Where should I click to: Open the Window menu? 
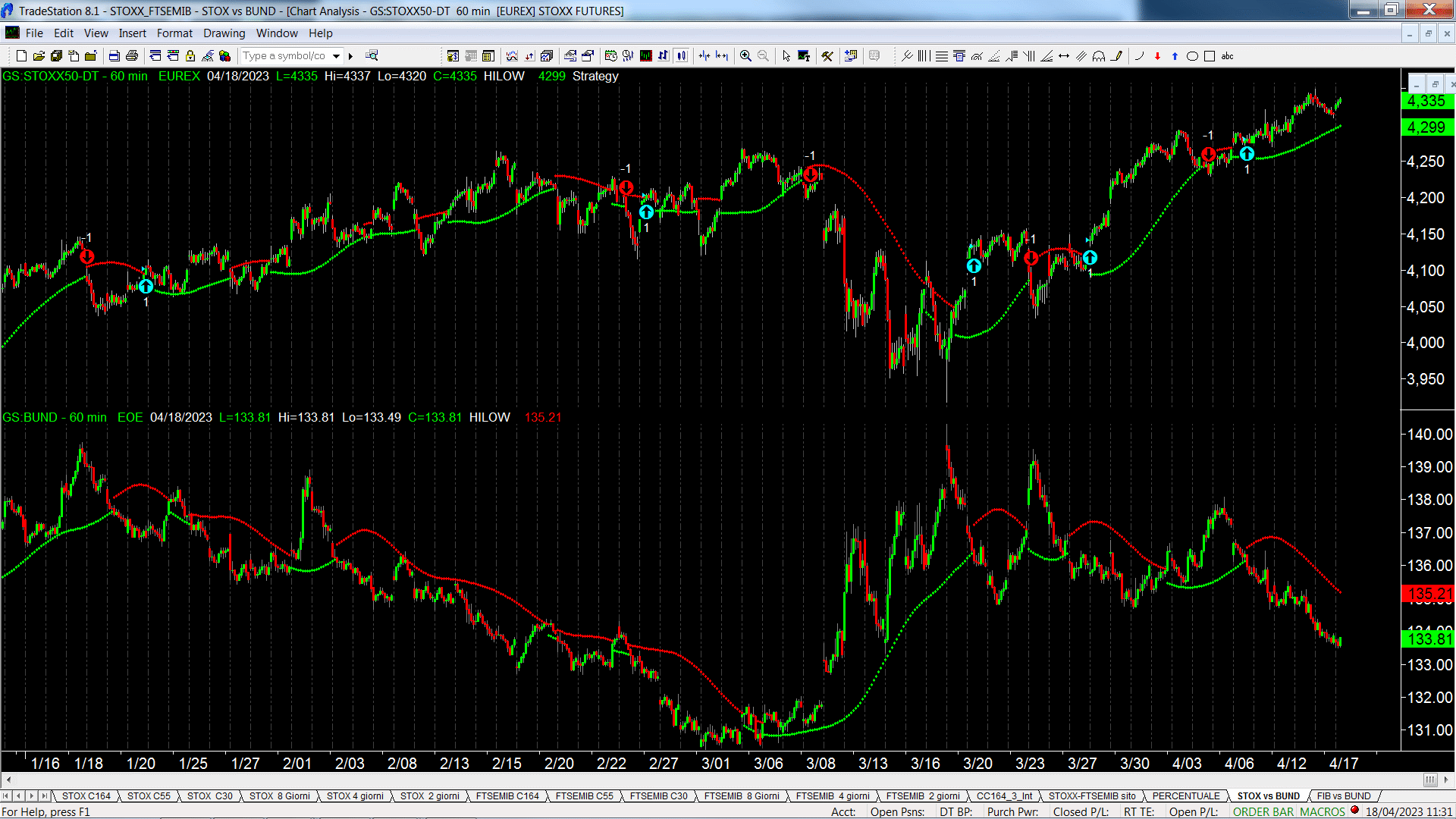point(277,33)
